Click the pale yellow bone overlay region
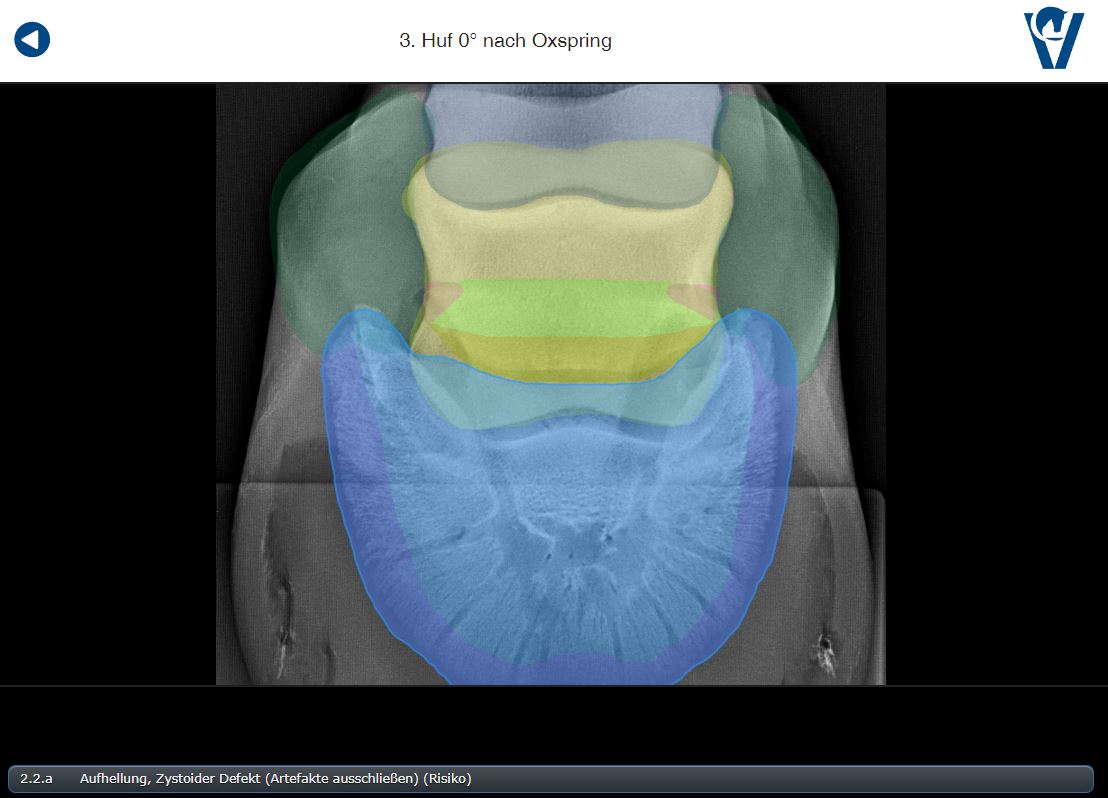Image resolution: width=1108 pixels, height=798 pixels. [570, 245]
